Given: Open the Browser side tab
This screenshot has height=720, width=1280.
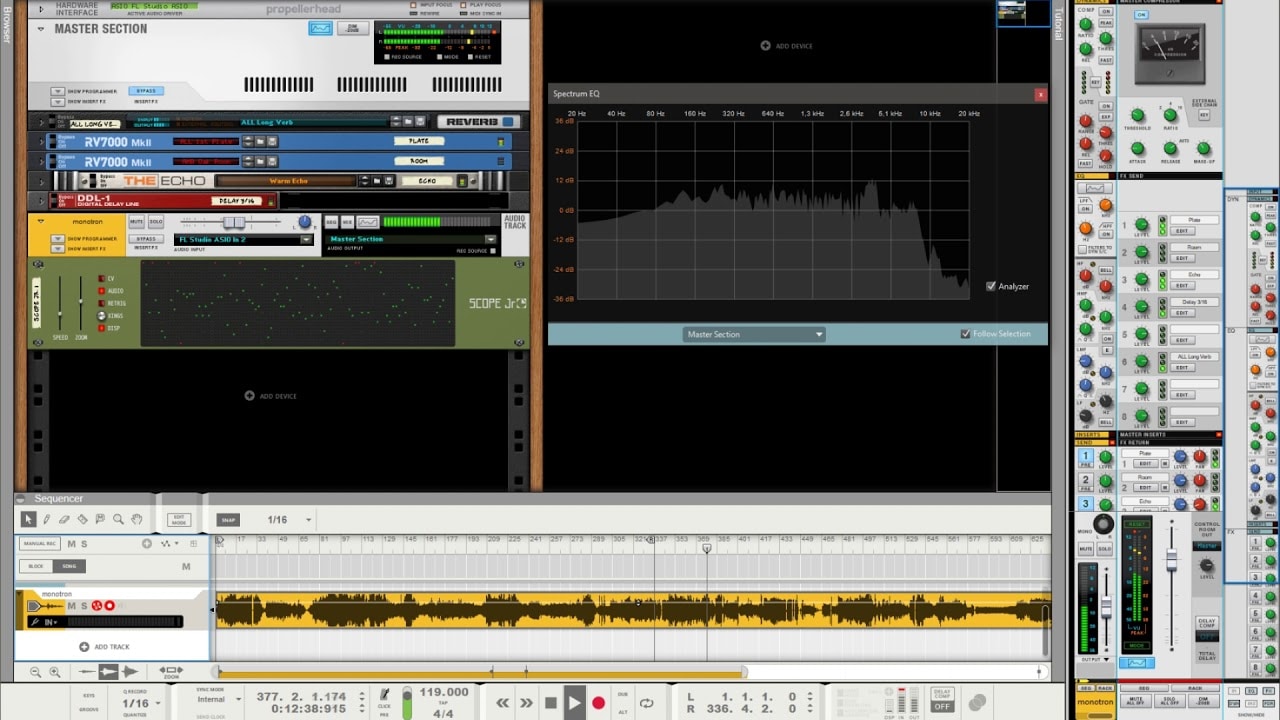Looking at the screenshot, I should tap(6, 24).
